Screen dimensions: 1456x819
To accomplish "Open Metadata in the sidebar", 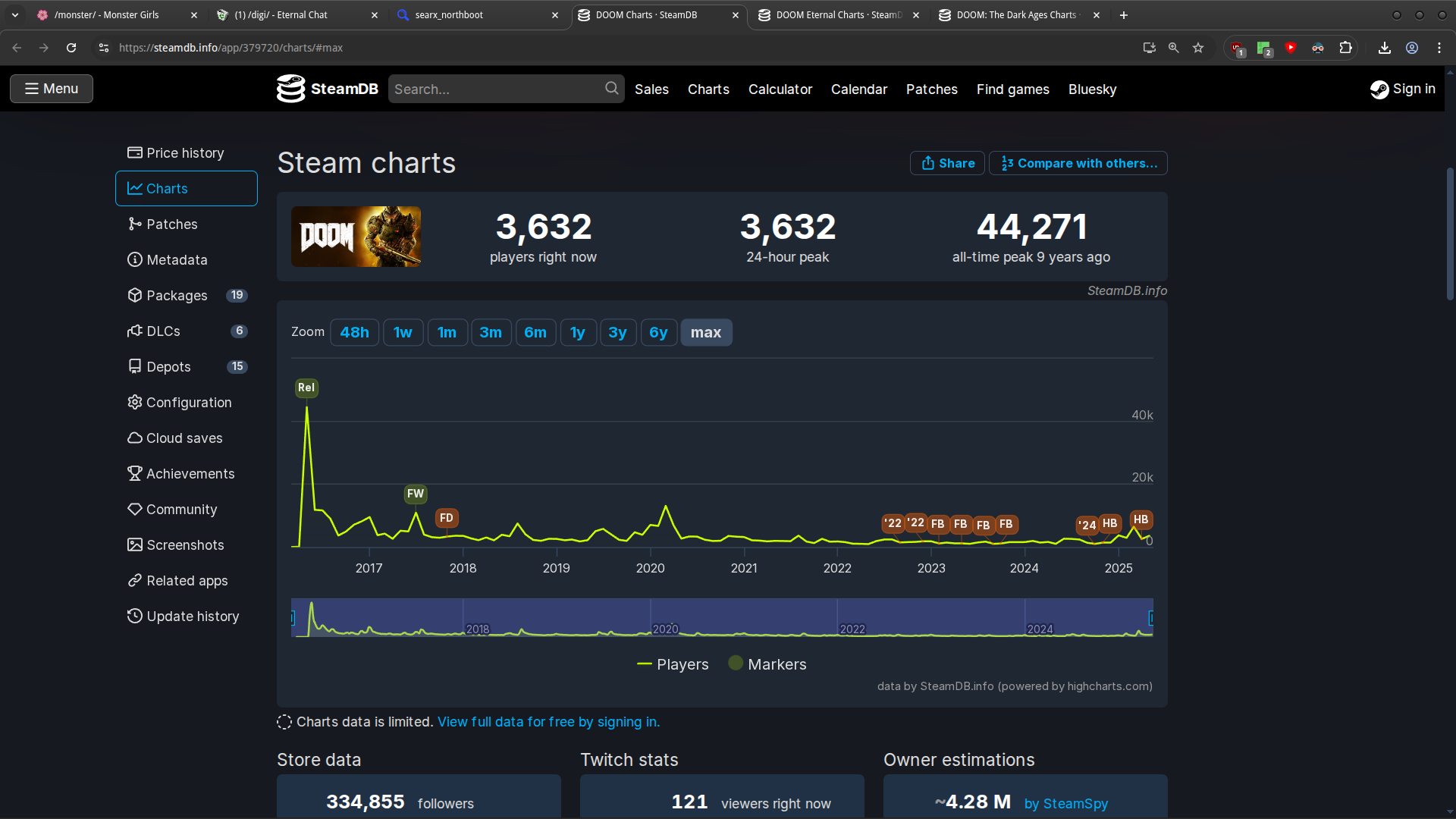I will (x=187, y=259).
